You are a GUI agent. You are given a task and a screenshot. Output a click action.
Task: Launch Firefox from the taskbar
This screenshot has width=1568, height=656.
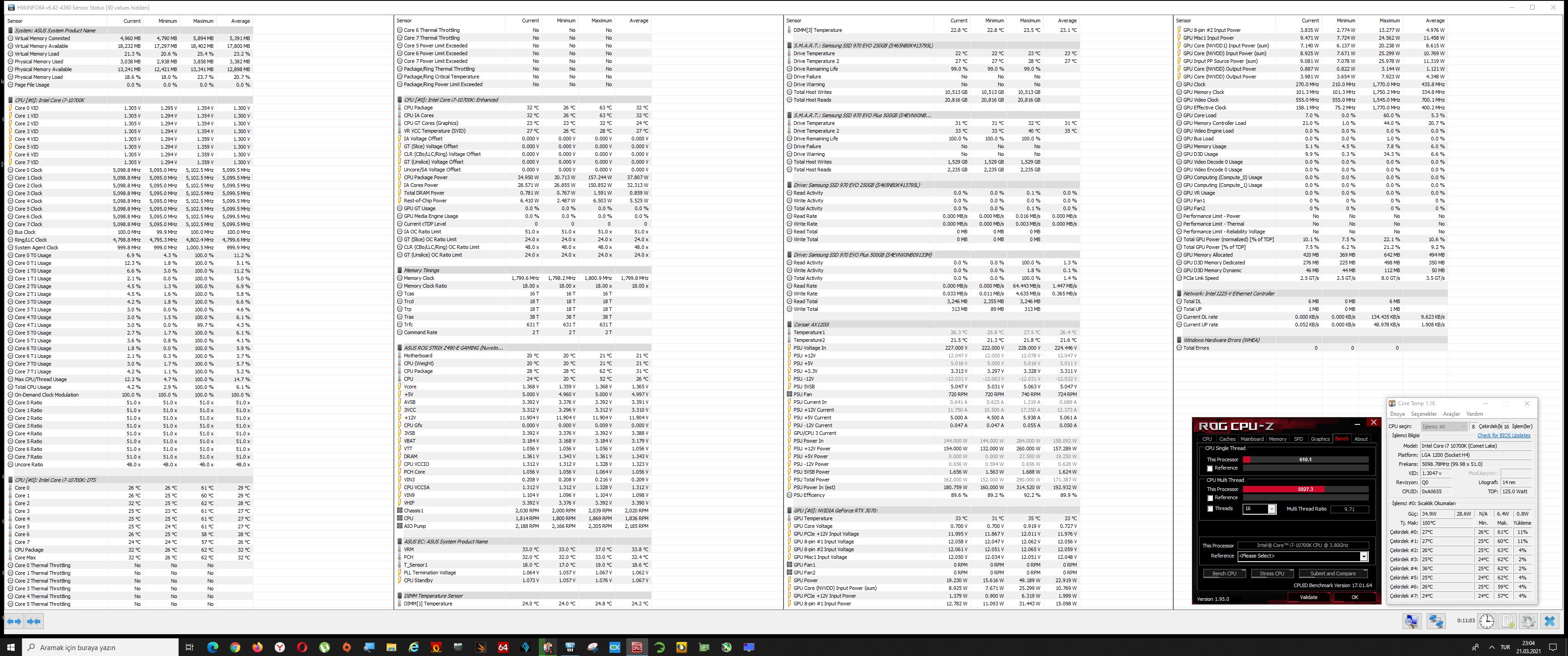click(258, 647)
